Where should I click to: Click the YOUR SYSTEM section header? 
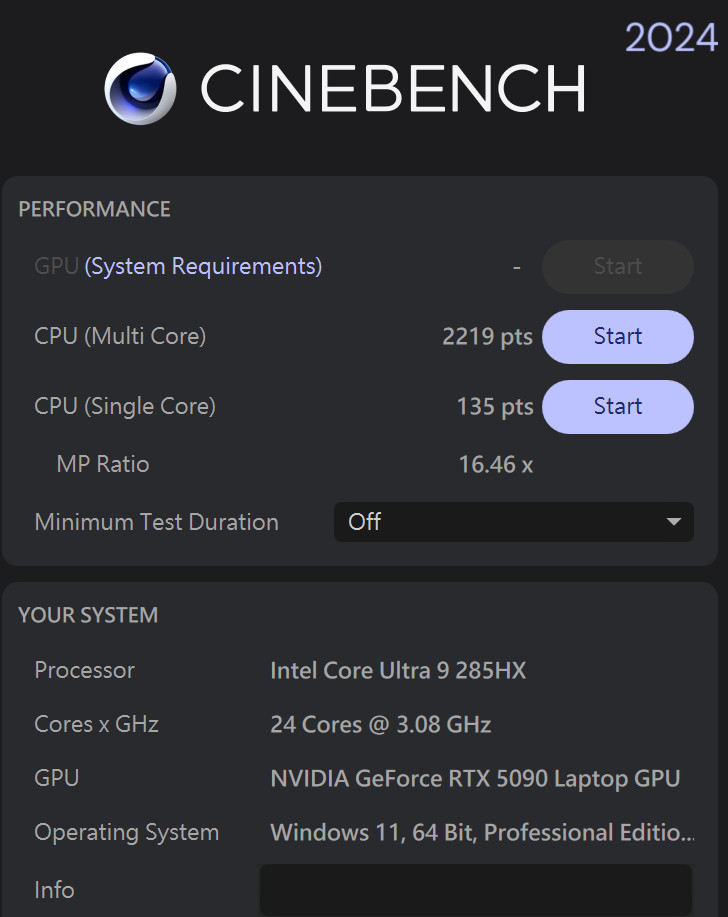tap(88, 615)
